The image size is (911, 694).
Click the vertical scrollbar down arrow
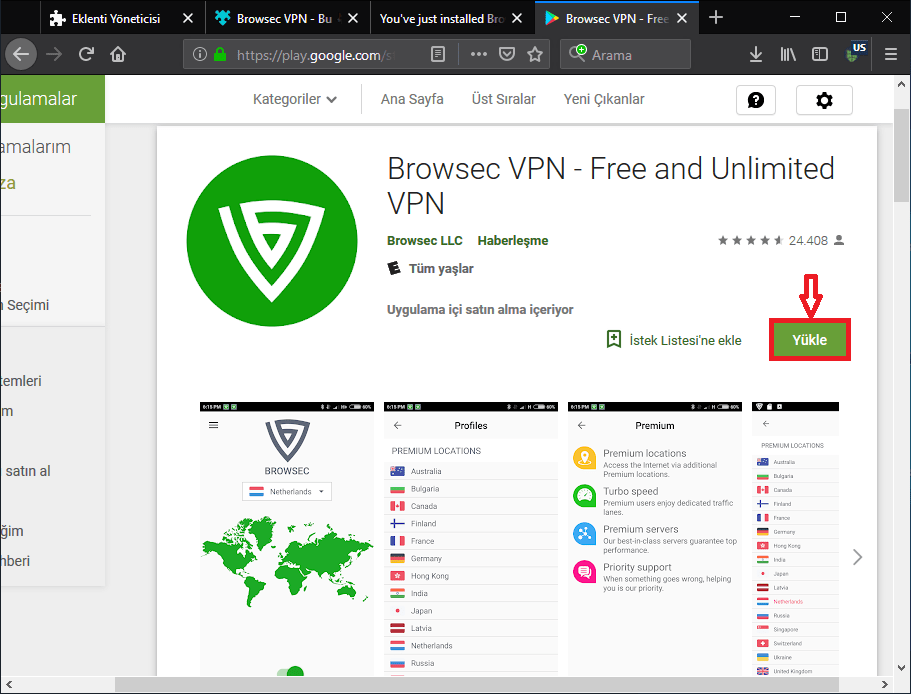coord(902,668)
